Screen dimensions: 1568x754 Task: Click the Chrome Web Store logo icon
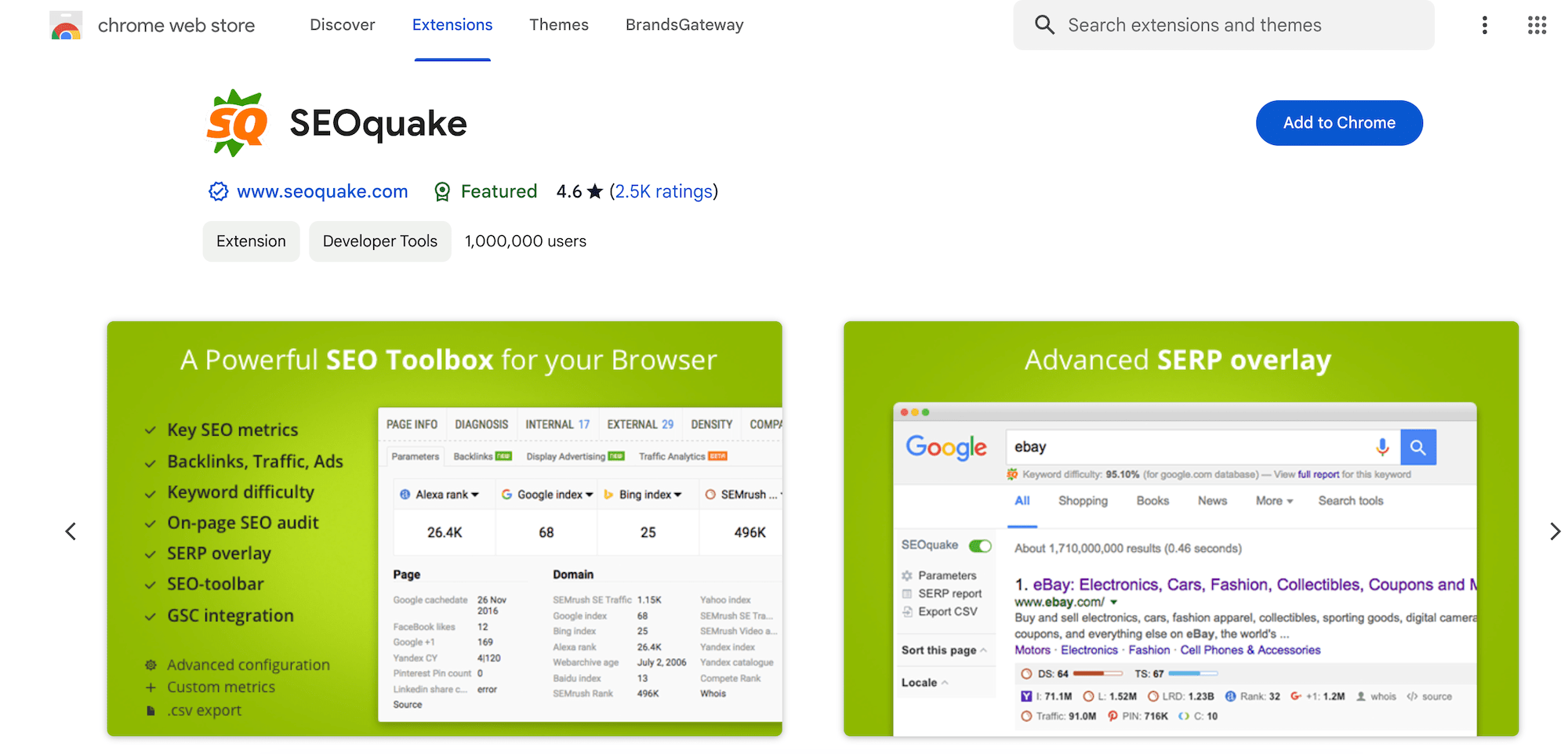coord(66,26)
